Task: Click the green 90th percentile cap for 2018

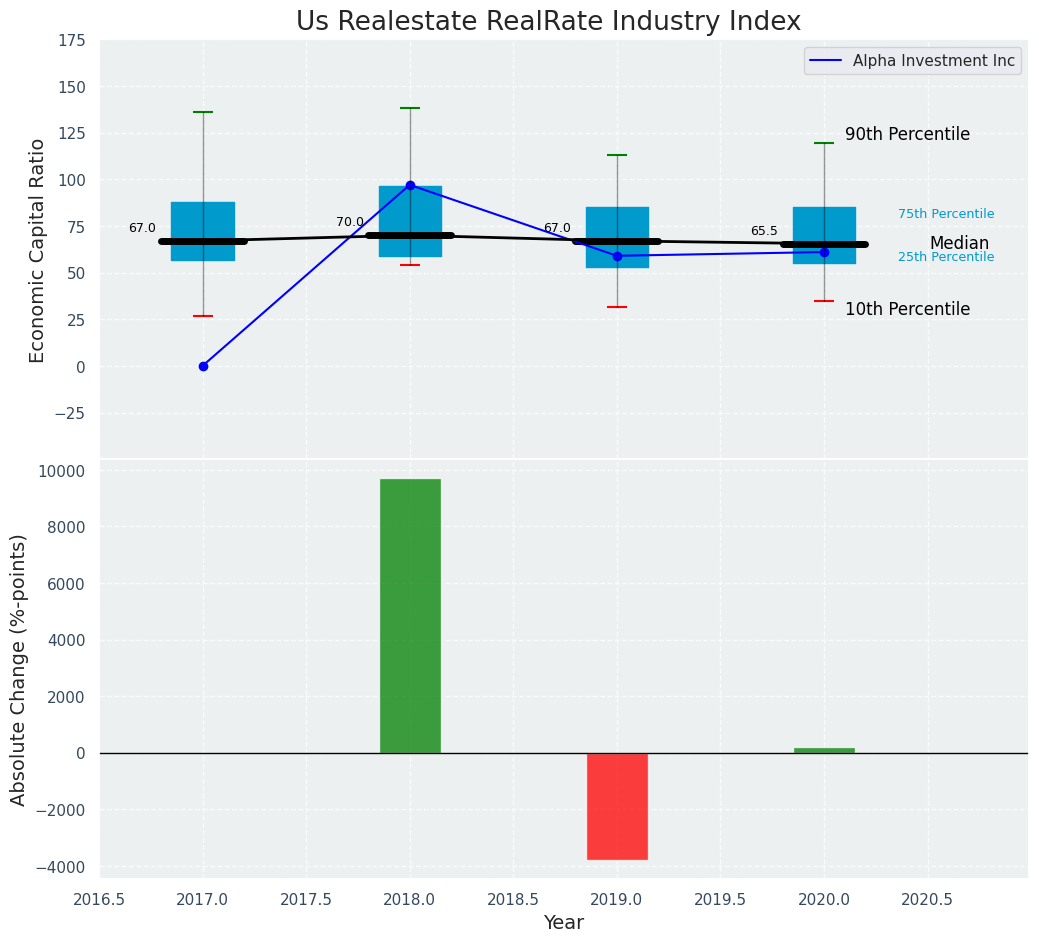Action: (410, 108)
